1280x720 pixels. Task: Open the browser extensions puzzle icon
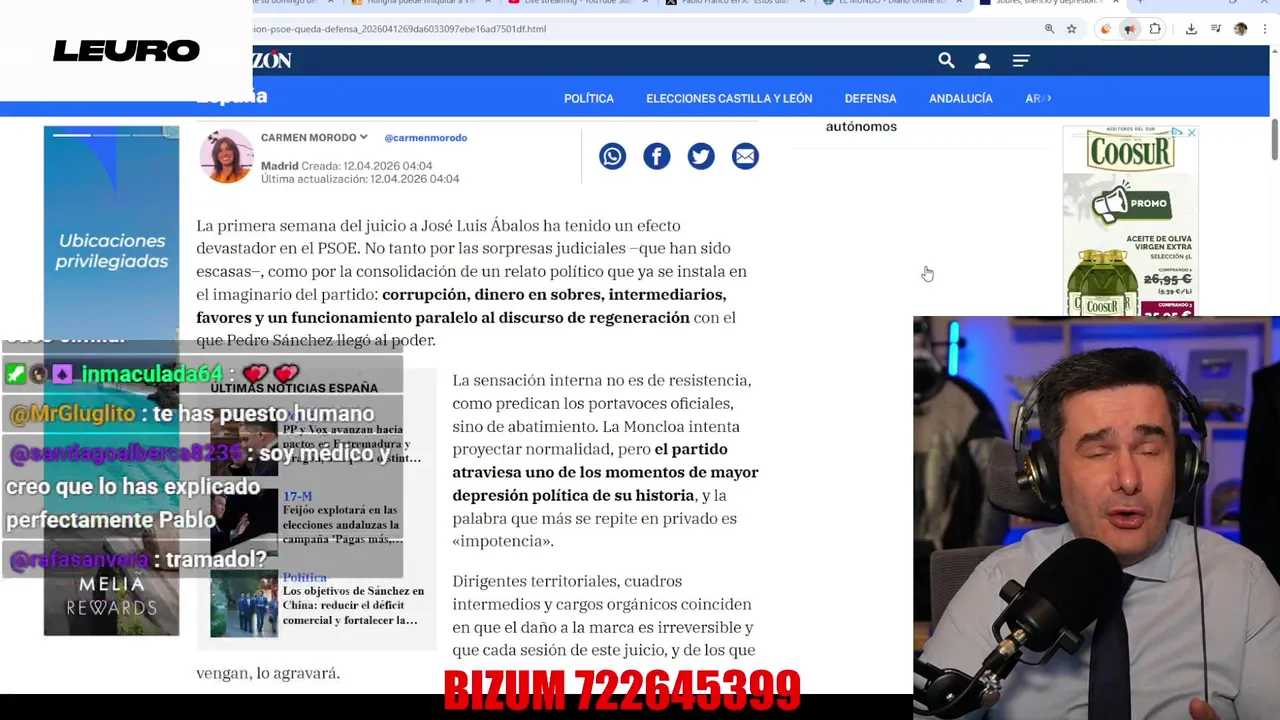[1155, 29]
